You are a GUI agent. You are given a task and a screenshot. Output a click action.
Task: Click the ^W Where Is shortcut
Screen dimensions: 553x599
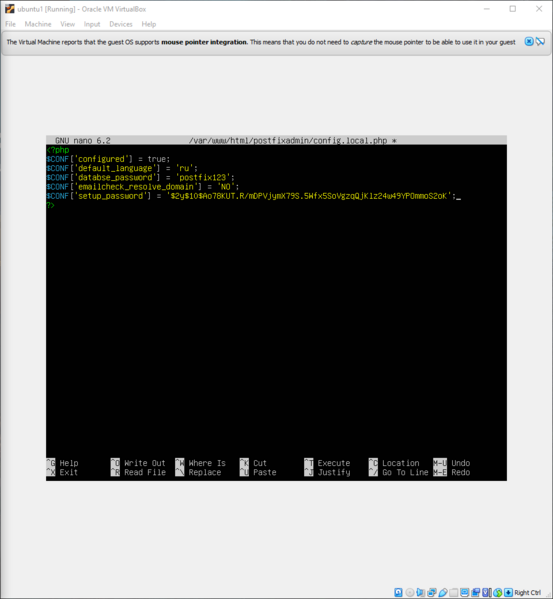pos(201,463)
